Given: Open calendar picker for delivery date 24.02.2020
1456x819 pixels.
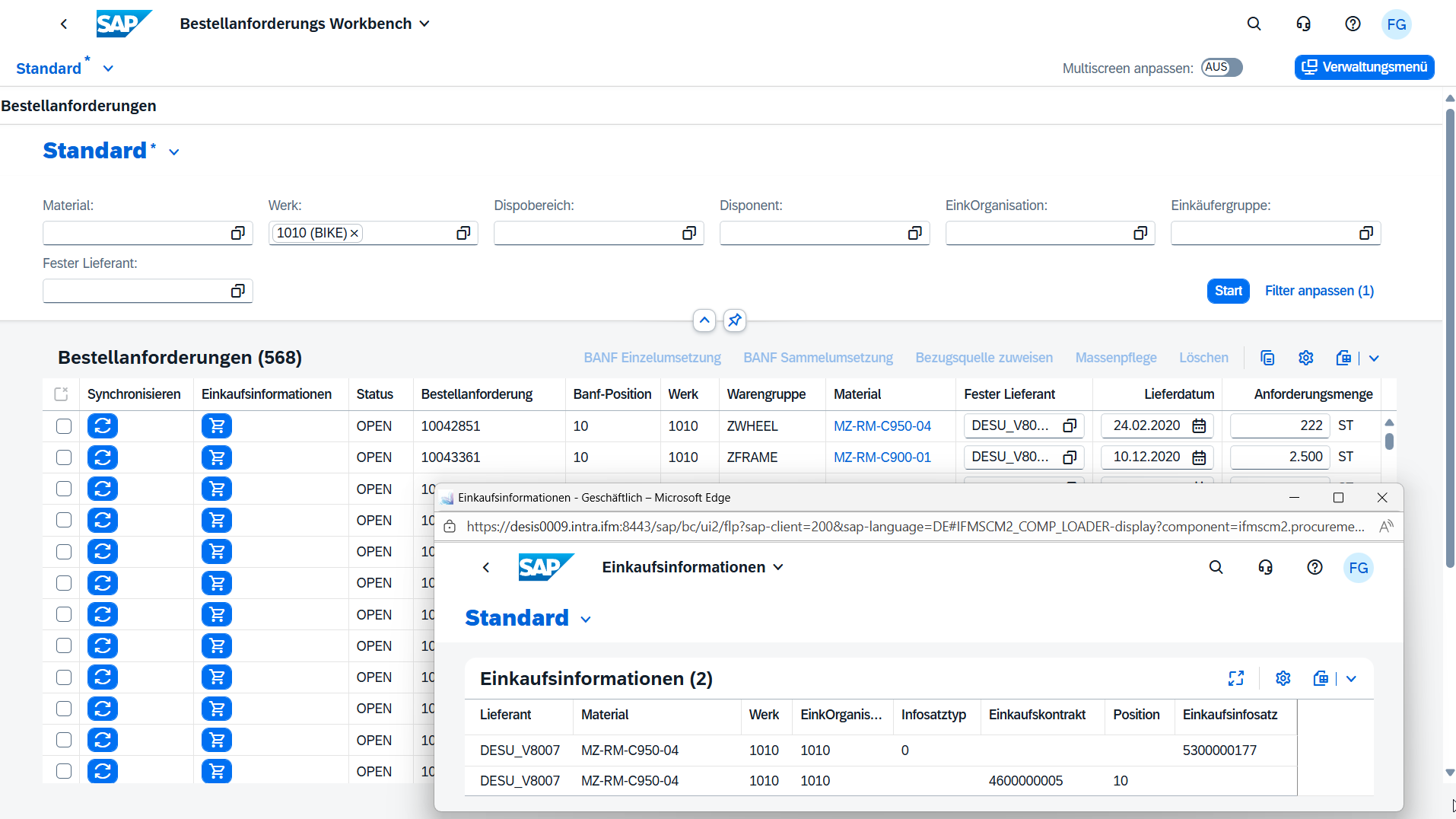Looking at the screenshot, I should coord(1199,425).
